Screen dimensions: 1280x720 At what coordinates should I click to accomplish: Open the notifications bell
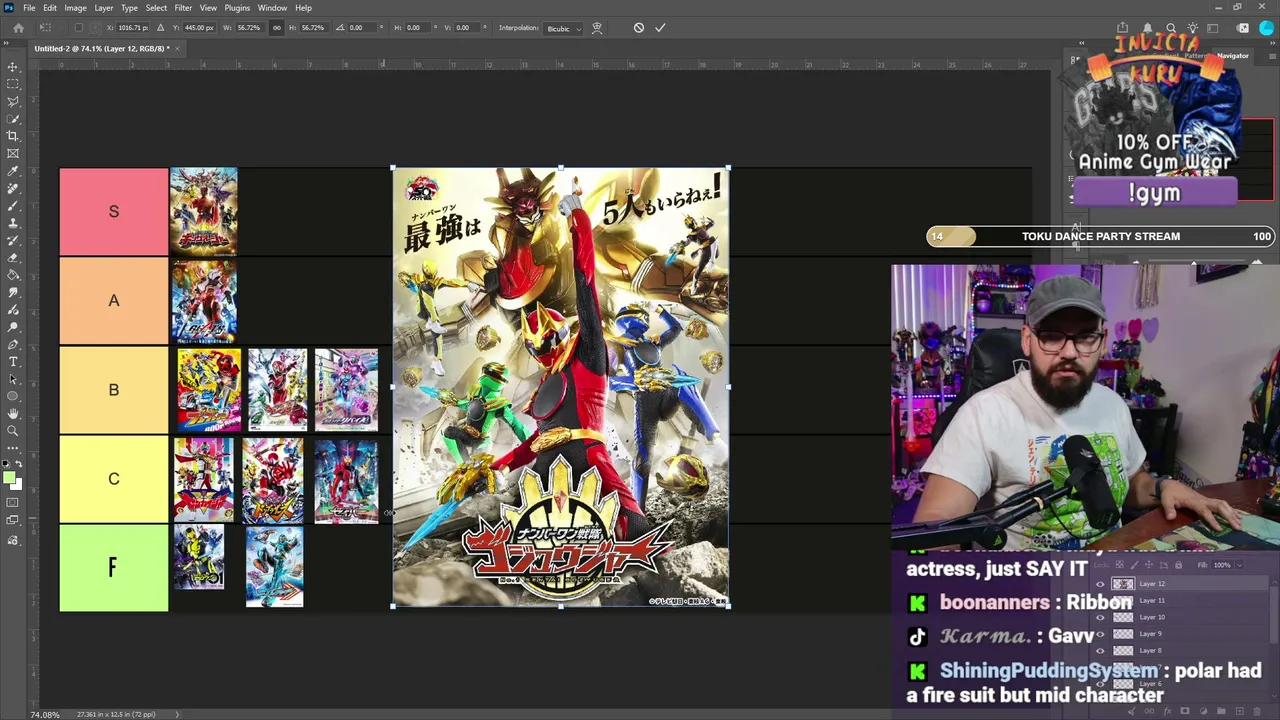(1148, 28)
